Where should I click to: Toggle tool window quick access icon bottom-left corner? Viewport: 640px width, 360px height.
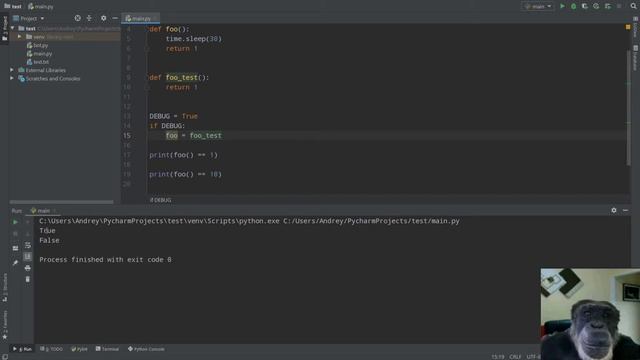(x=4, y=357)
